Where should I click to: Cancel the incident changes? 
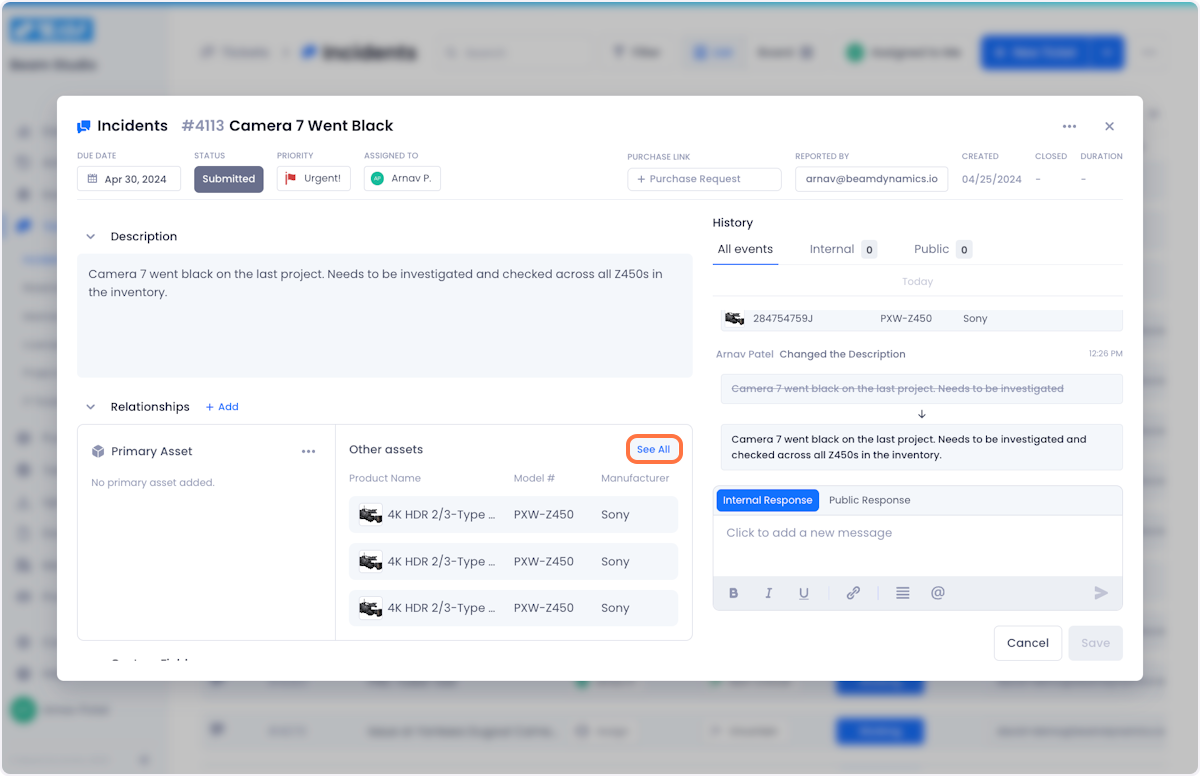pyautogui.click(x=1028, y=643)
